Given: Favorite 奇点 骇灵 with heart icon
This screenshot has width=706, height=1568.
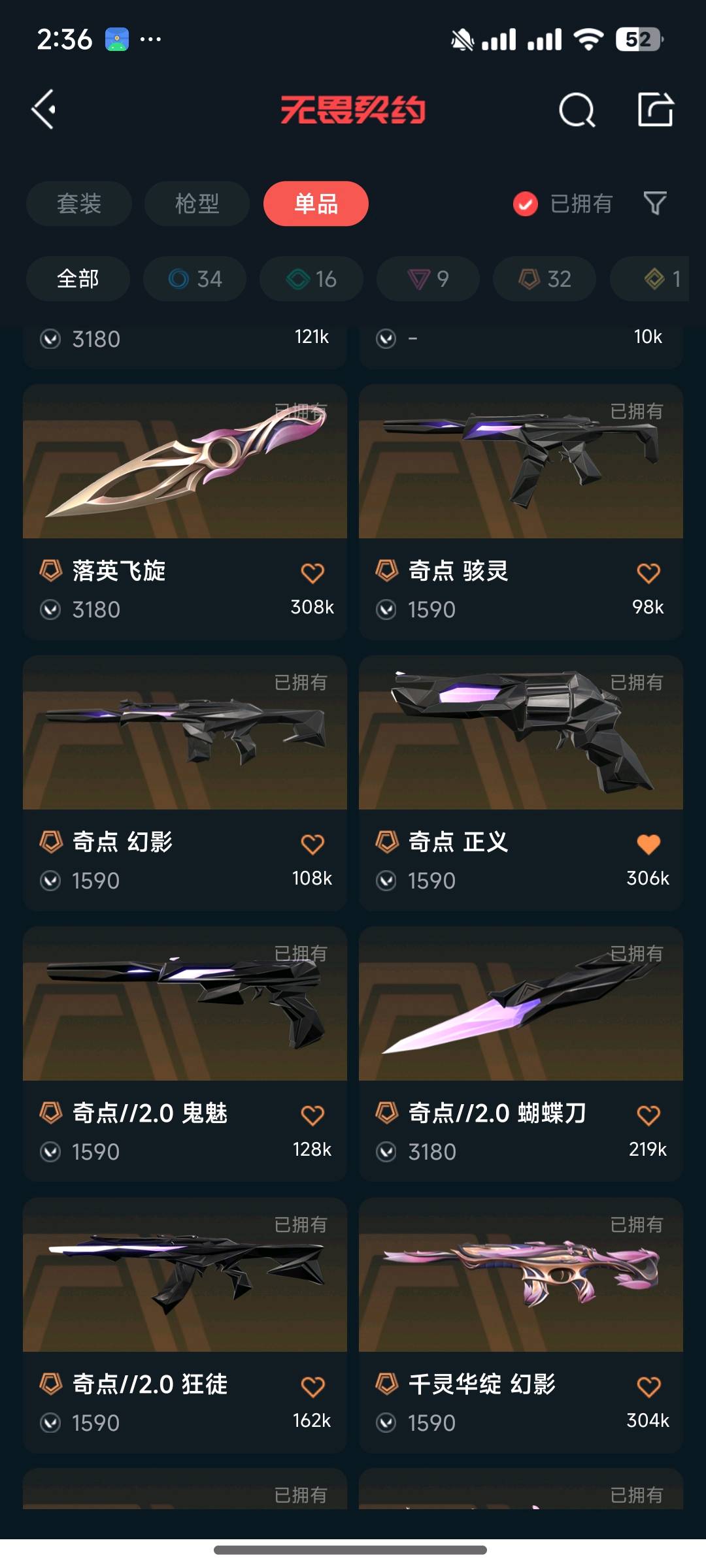Looking at the screenshot, I should (648, 573).
